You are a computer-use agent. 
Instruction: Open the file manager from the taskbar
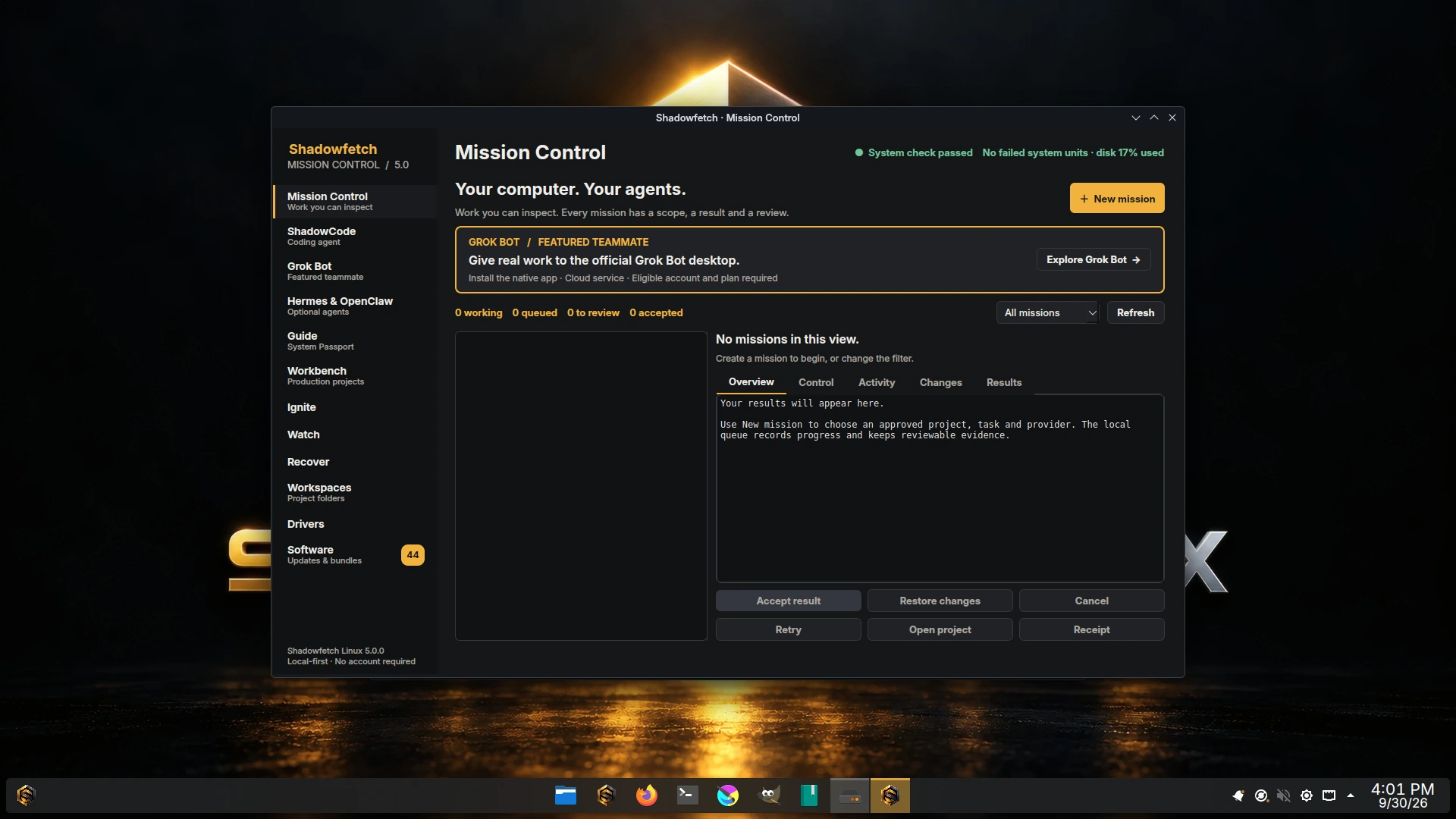[x=566, y=795]
